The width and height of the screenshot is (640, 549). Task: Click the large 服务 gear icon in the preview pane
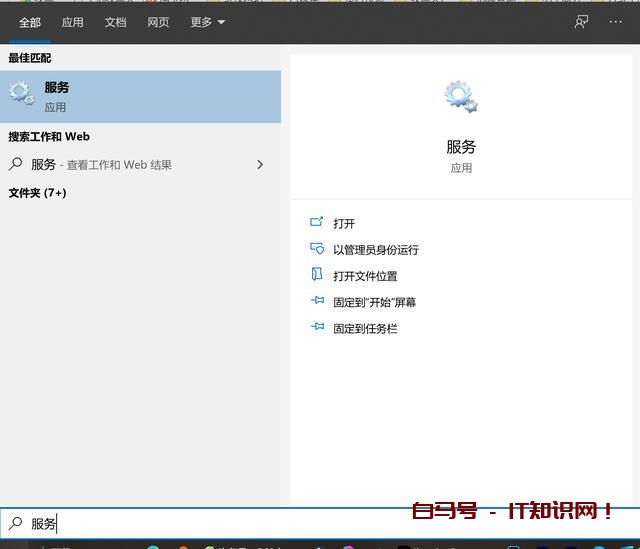pos(461,97)
